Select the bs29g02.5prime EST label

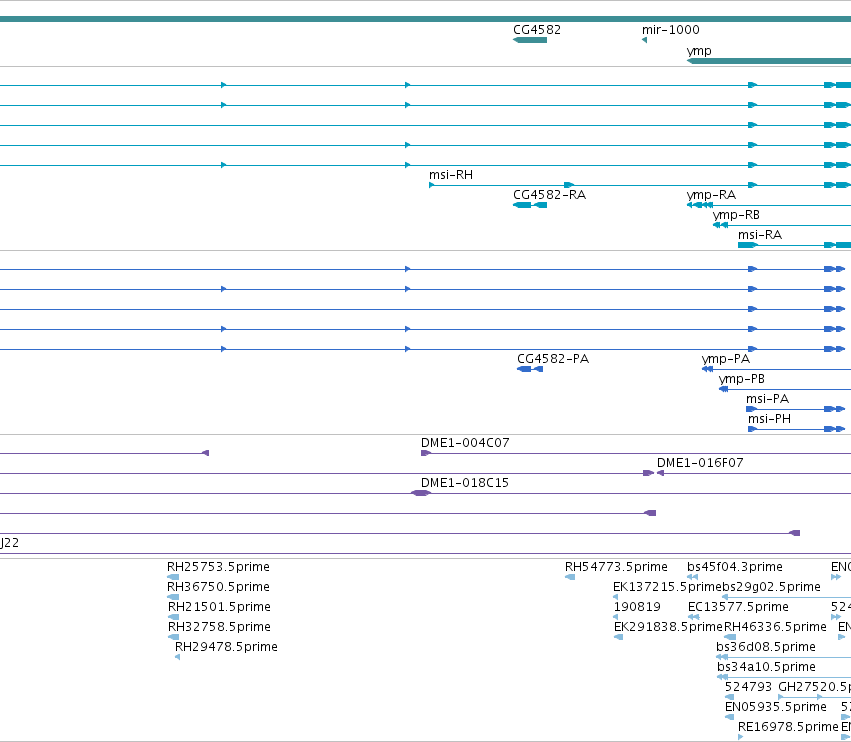pos(771,587)
